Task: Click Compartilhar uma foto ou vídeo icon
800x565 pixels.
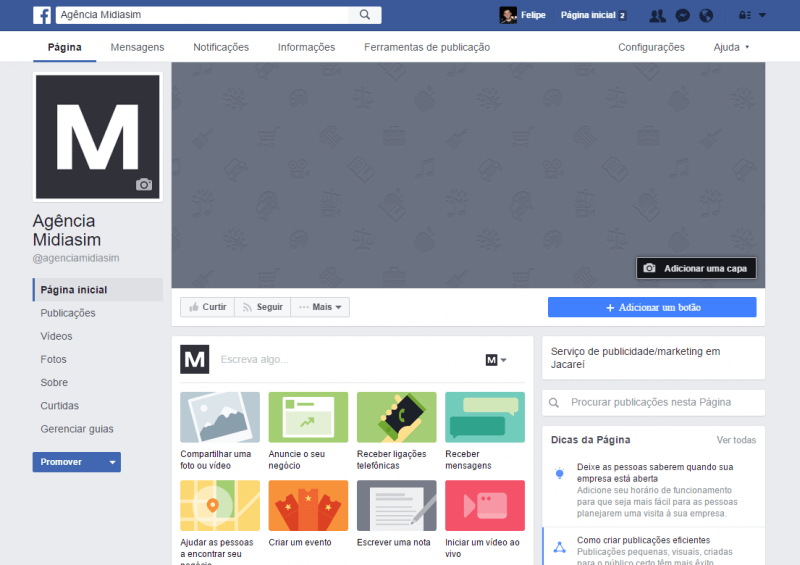Action: coord(220,417)
